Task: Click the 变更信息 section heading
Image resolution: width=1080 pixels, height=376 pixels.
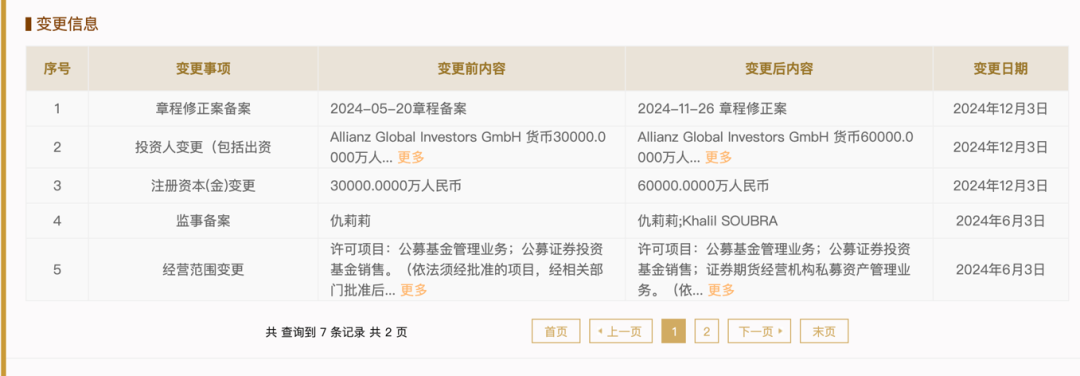Action: pos(68,24)
